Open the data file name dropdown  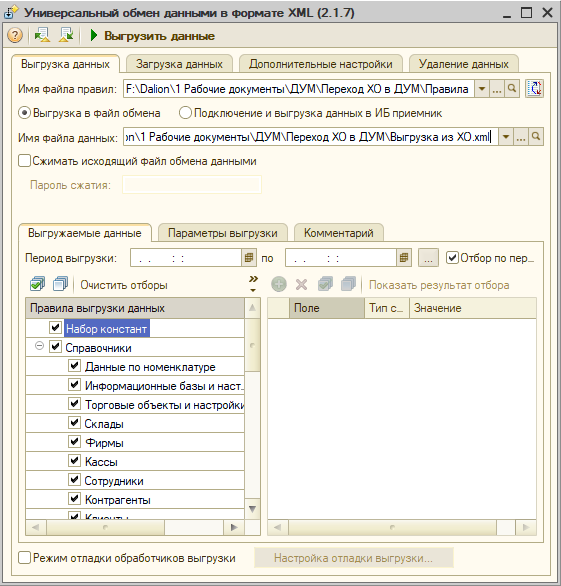click(x=506, y=137)
